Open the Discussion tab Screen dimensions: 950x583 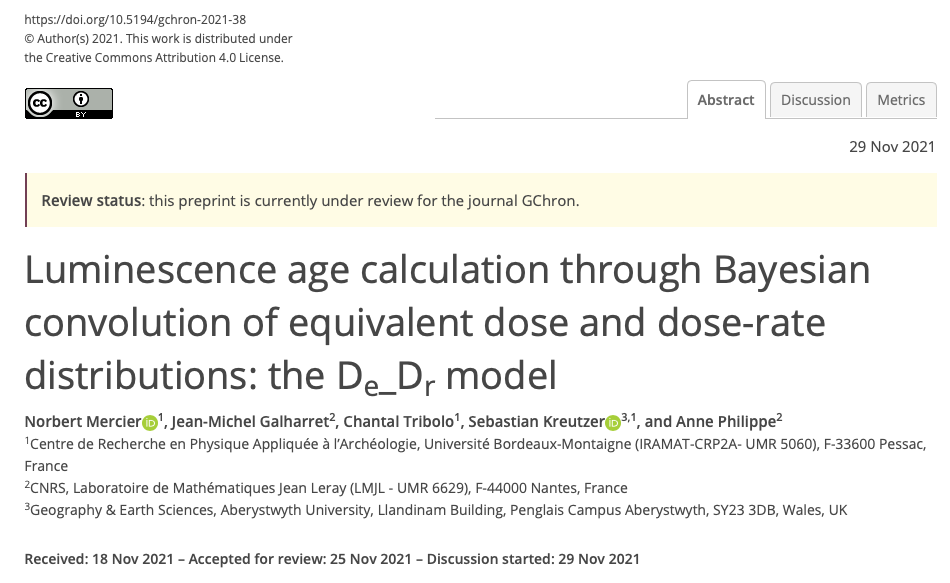point(815,100)
